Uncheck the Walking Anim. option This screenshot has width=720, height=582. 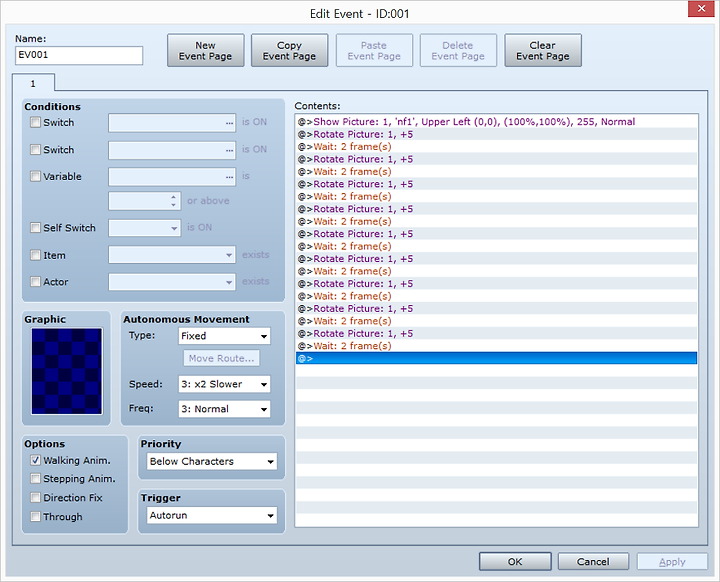click(35, 460)
